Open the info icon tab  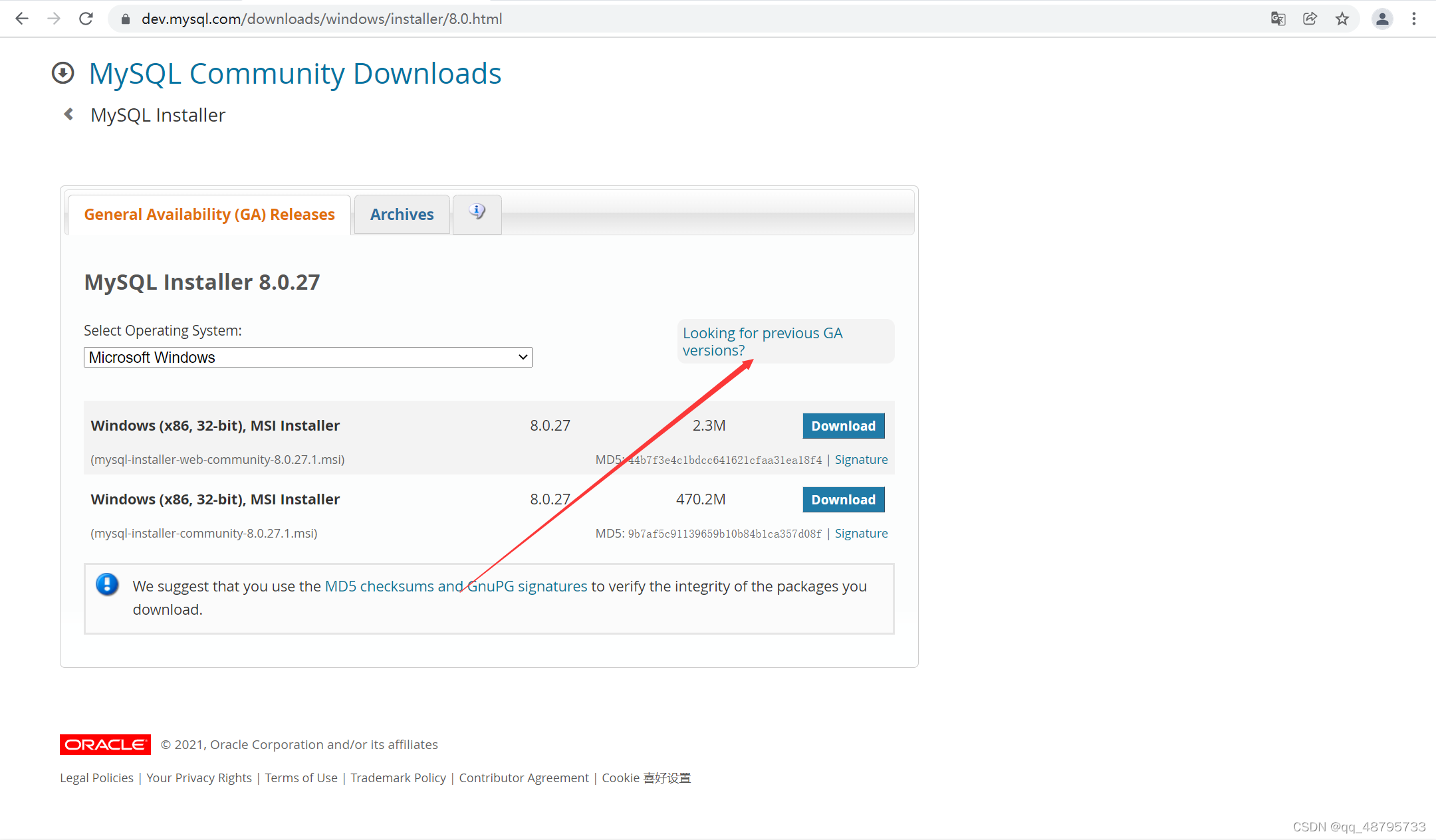click(x=477, y=214)
